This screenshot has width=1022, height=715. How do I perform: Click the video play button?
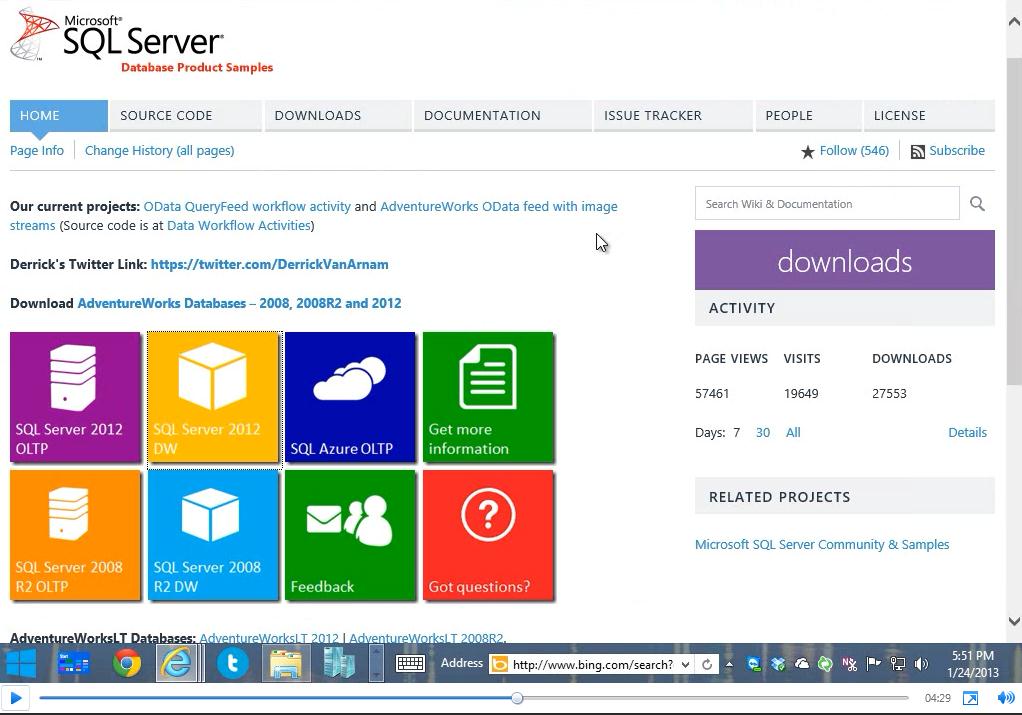click(x=16, y=698)
